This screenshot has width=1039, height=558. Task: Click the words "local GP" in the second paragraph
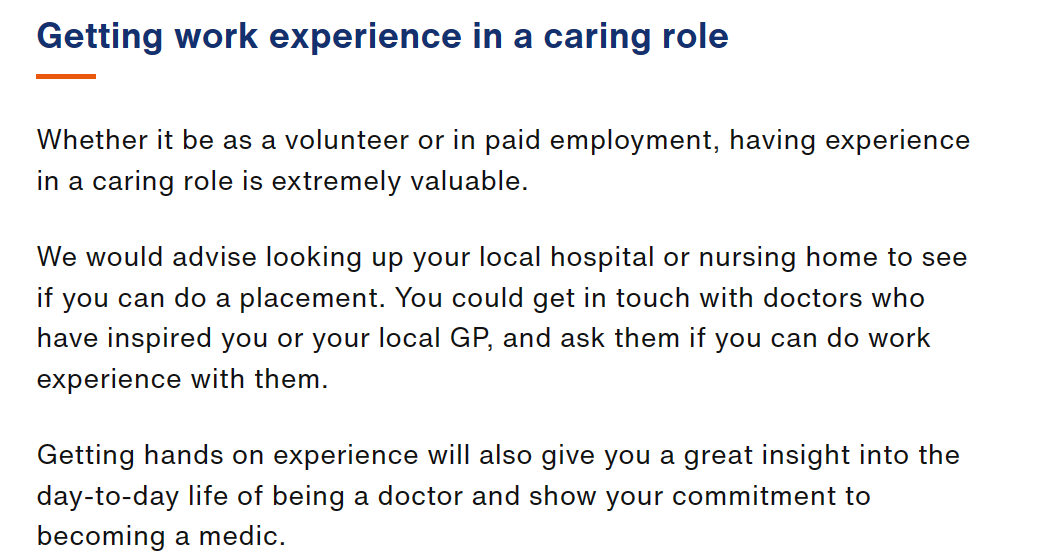point(436,338)
